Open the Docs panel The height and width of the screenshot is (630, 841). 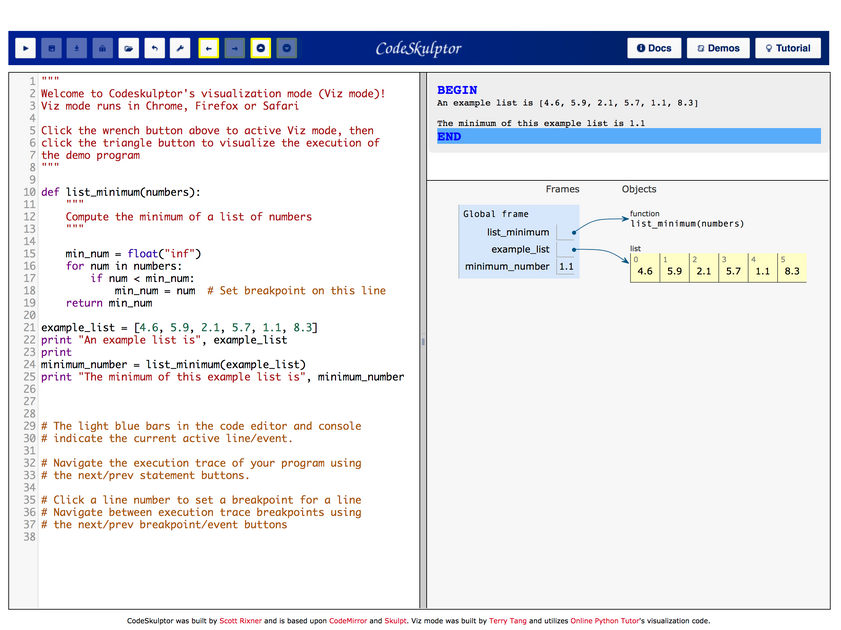click(653, 47)
